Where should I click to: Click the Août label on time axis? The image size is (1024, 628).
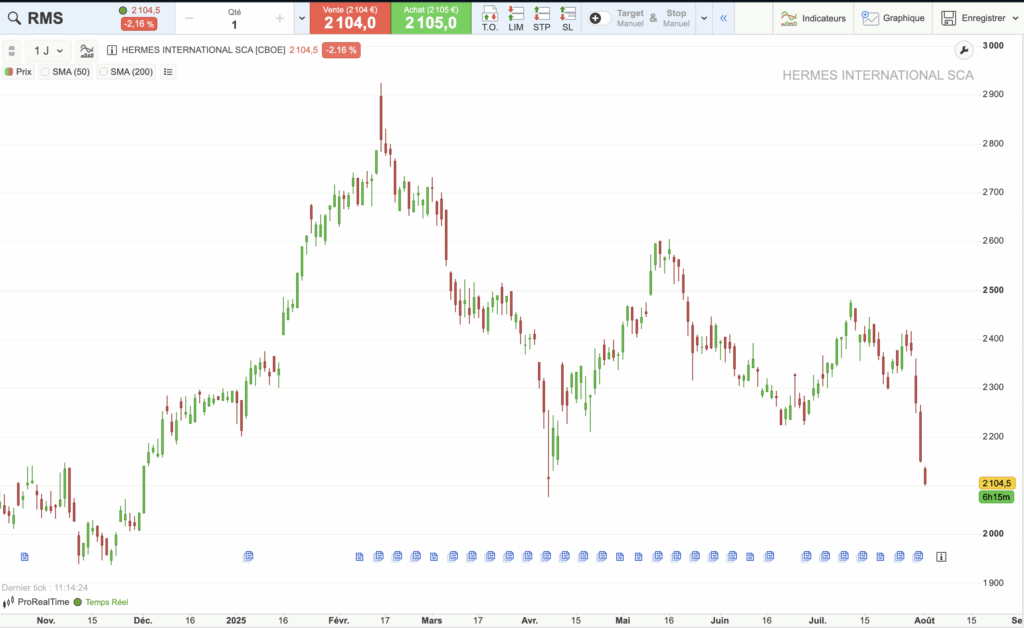(924, 620)
